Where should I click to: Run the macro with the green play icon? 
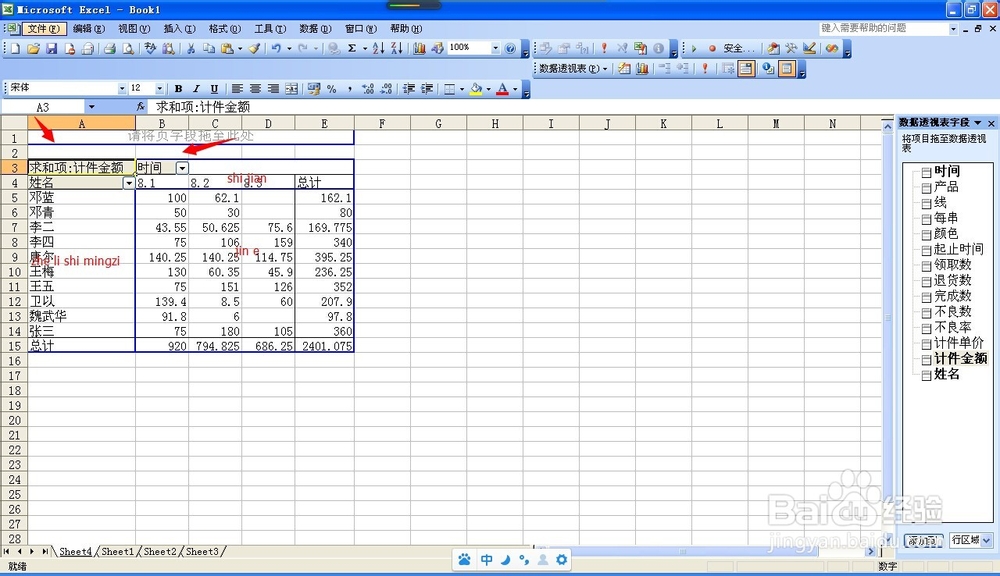[694, 48]
